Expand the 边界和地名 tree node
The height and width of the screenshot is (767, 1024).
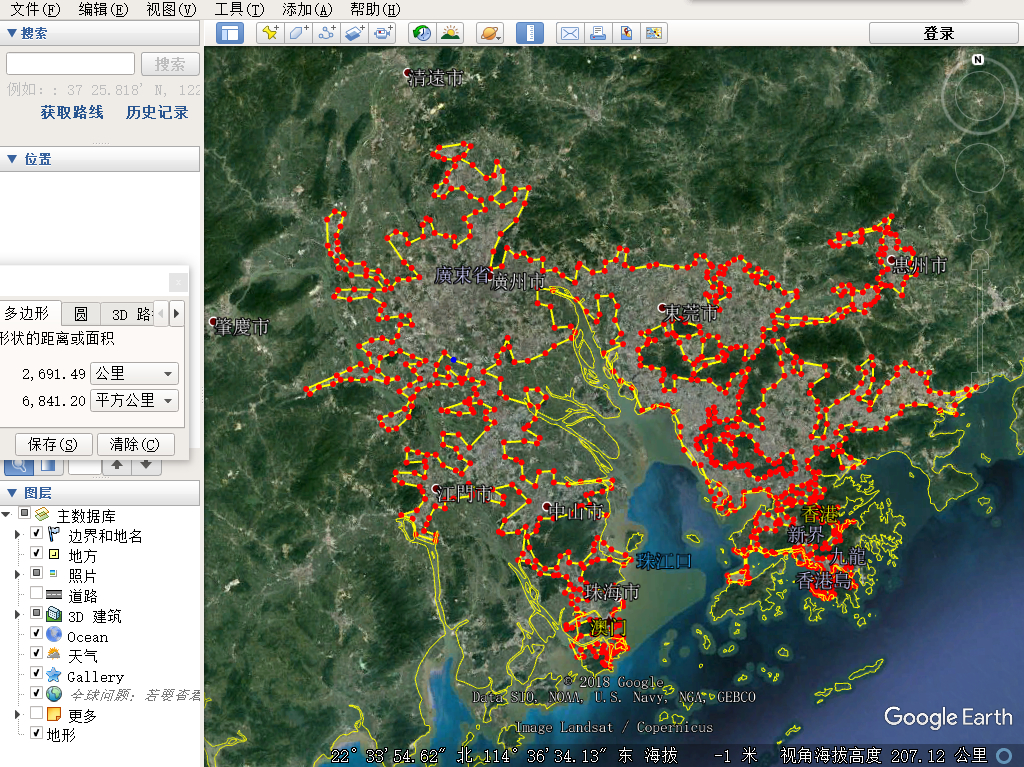click(x=17, y=535)
